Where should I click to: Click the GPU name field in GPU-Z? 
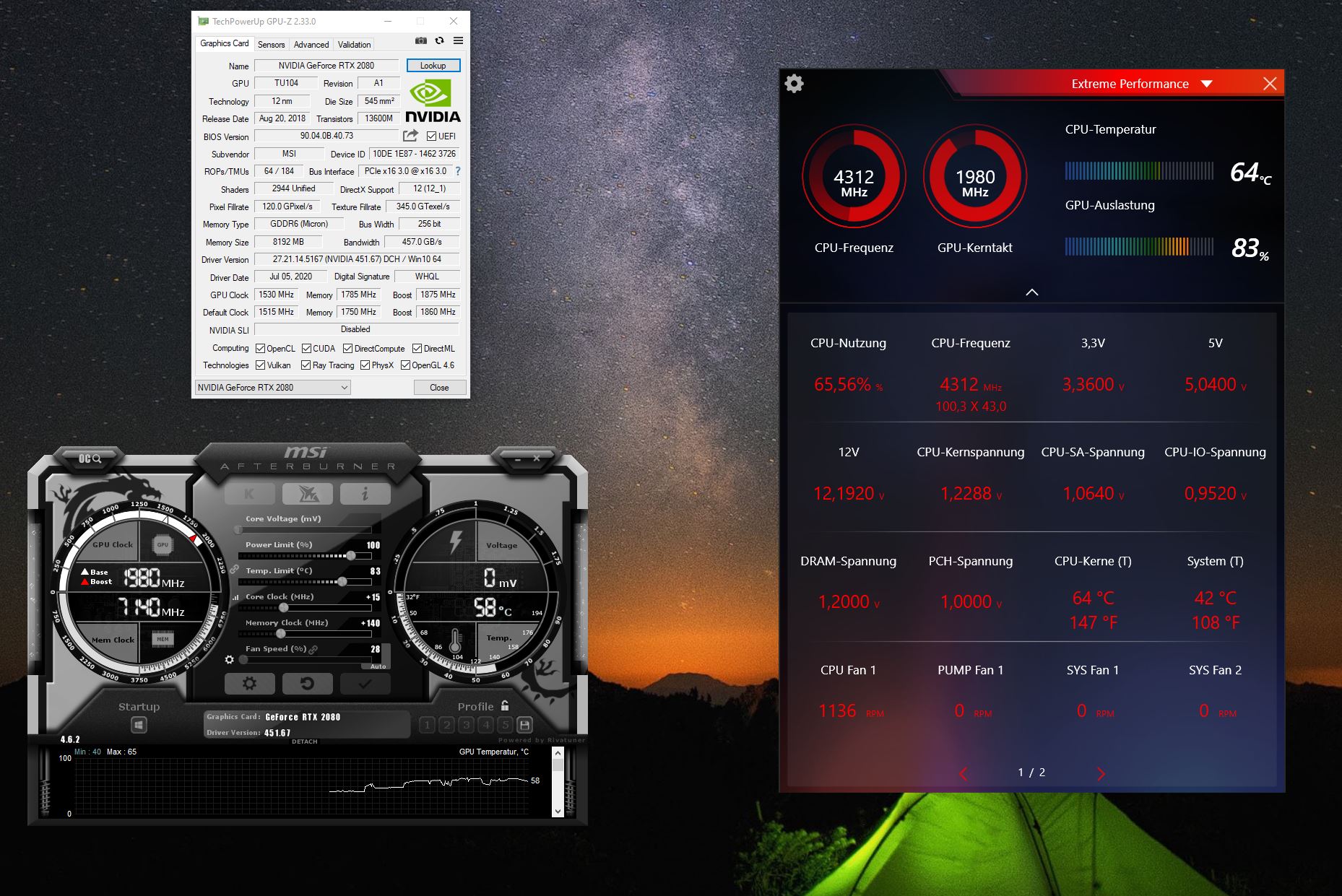point(326,66)
